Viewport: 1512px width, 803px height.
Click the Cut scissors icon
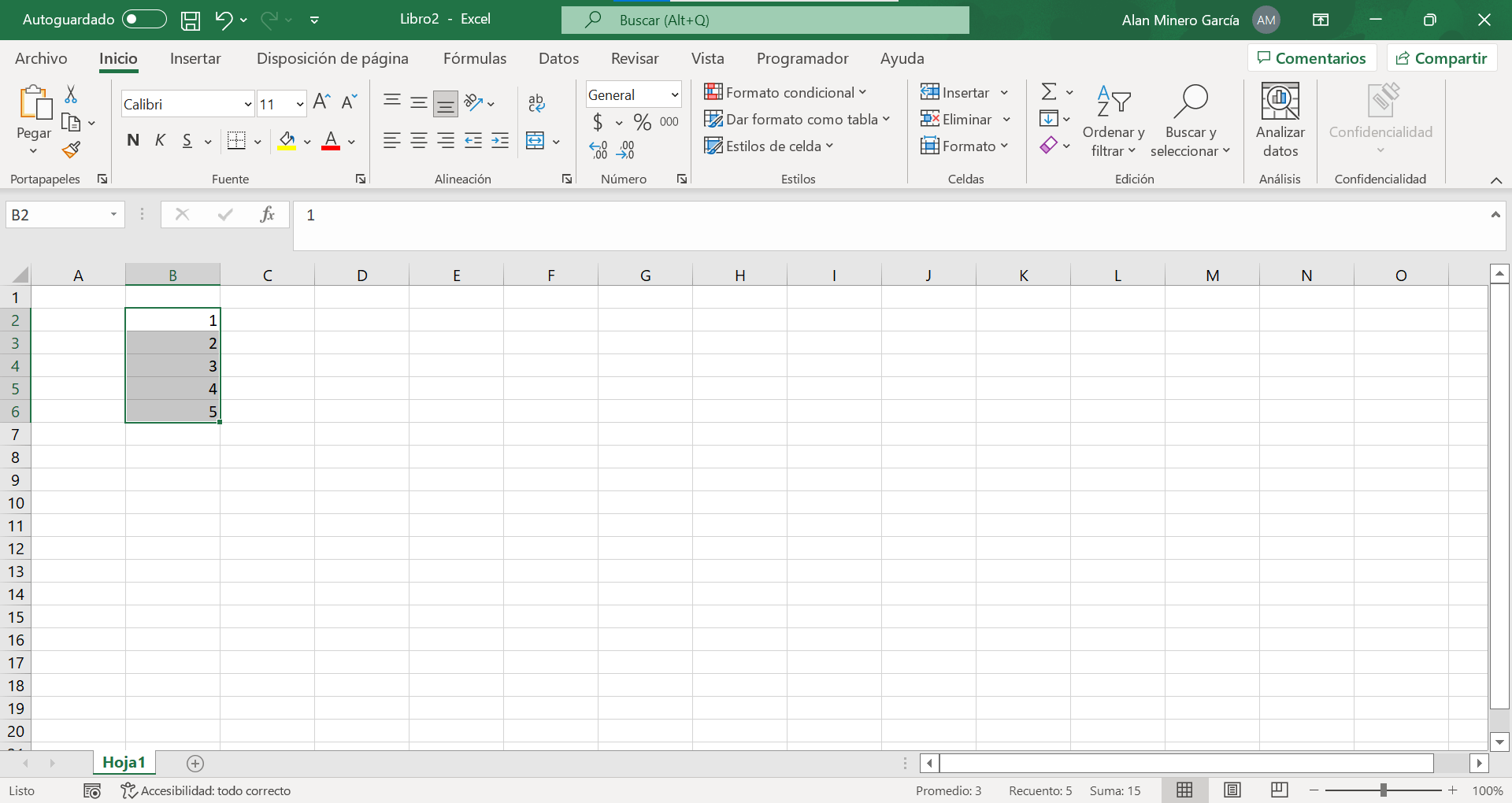tap(71, 94)
